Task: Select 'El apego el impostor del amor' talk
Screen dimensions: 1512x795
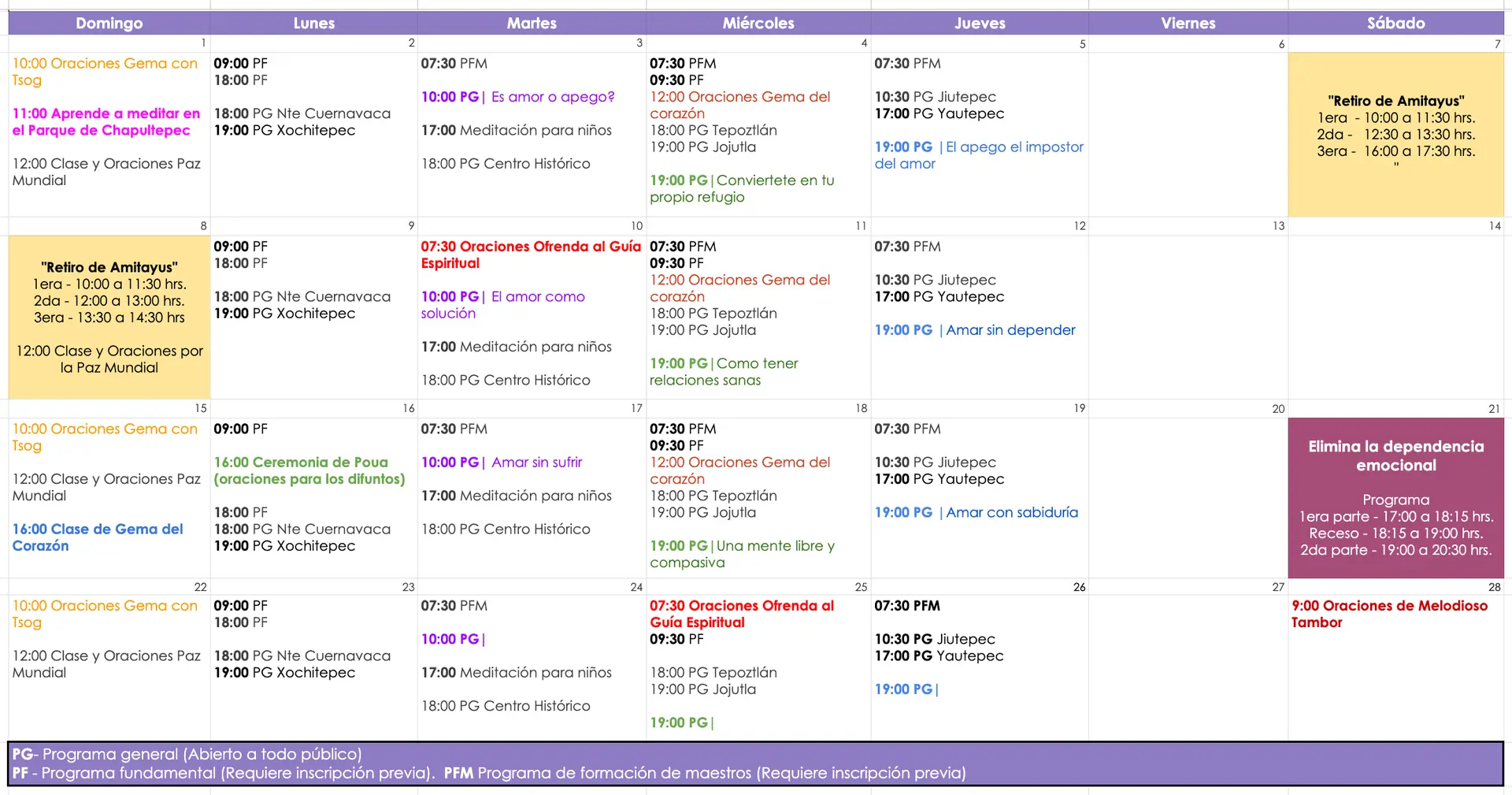Action: tap(978, 155)
